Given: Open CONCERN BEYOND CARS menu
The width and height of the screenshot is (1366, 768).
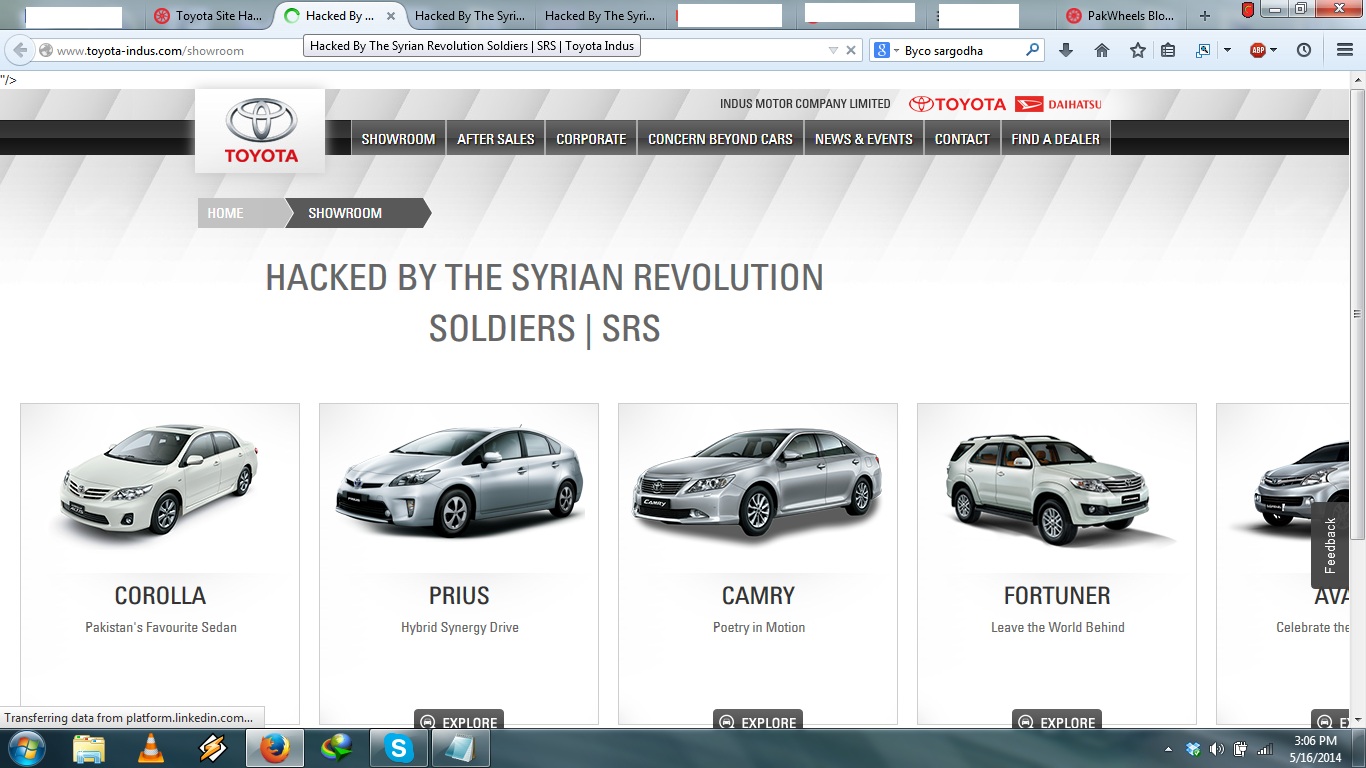Looking at the screenshot, I should click(x=720, y=139).
